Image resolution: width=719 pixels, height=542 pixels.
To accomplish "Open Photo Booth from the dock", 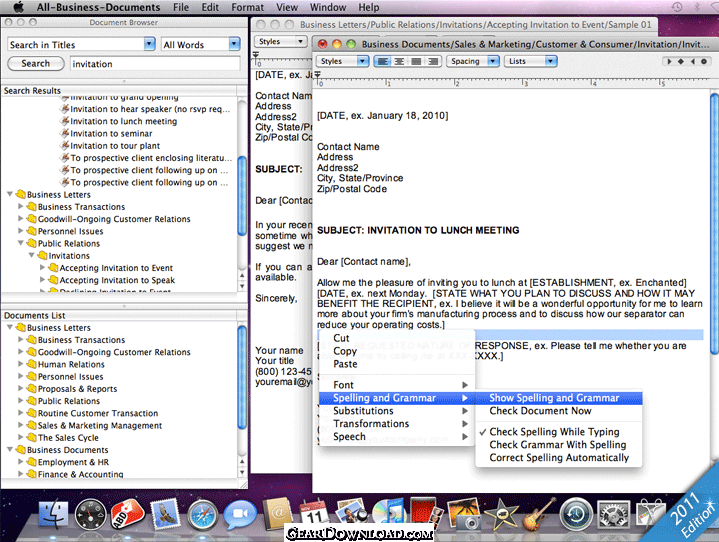I will (425, 512).
